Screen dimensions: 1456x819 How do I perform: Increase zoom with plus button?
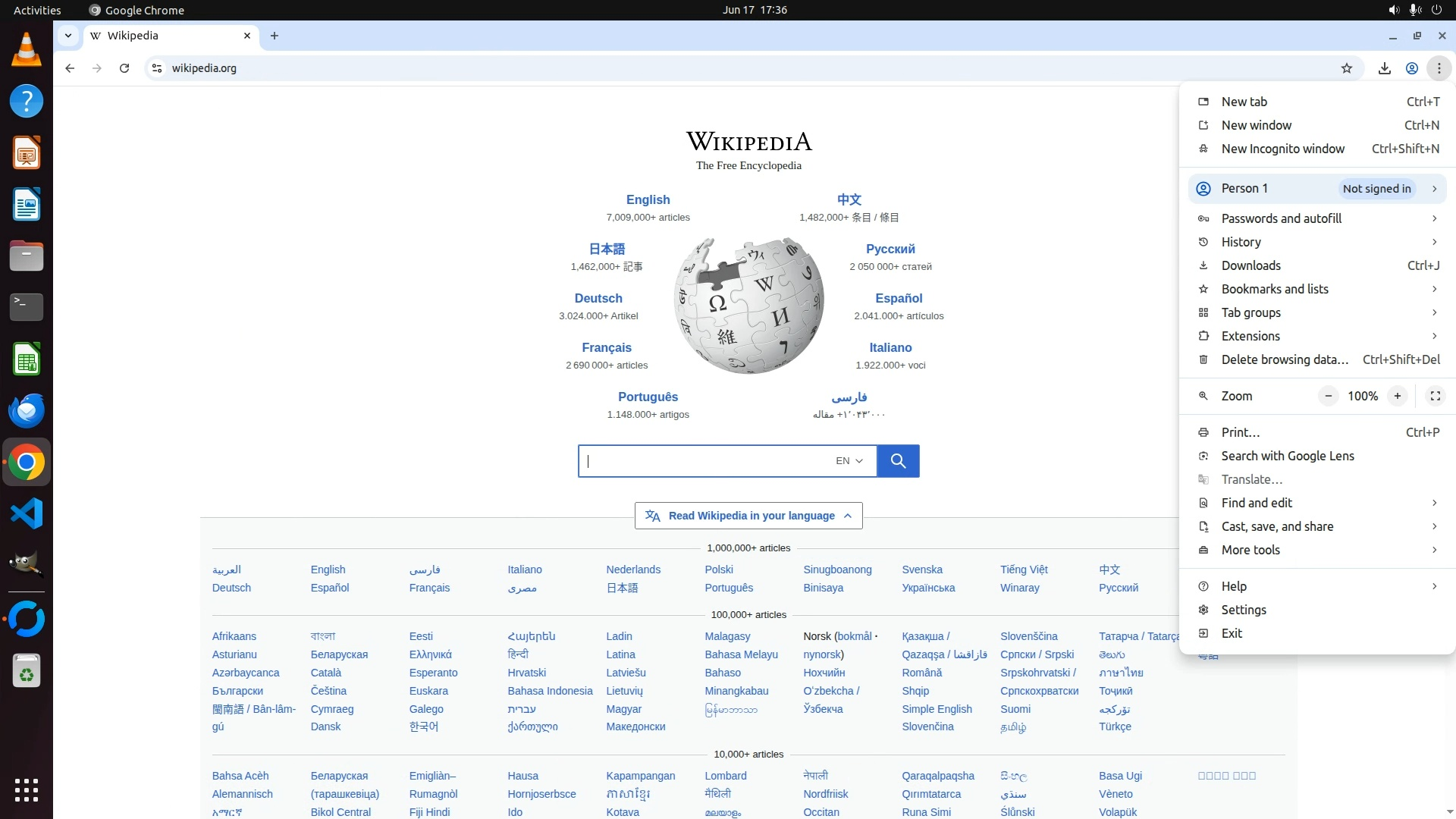[x=1398, y=396]
